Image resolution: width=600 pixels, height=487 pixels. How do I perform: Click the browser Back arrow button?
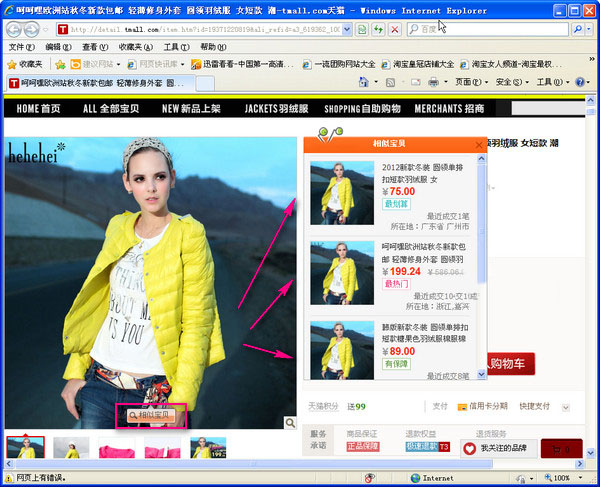pos(14,29)
